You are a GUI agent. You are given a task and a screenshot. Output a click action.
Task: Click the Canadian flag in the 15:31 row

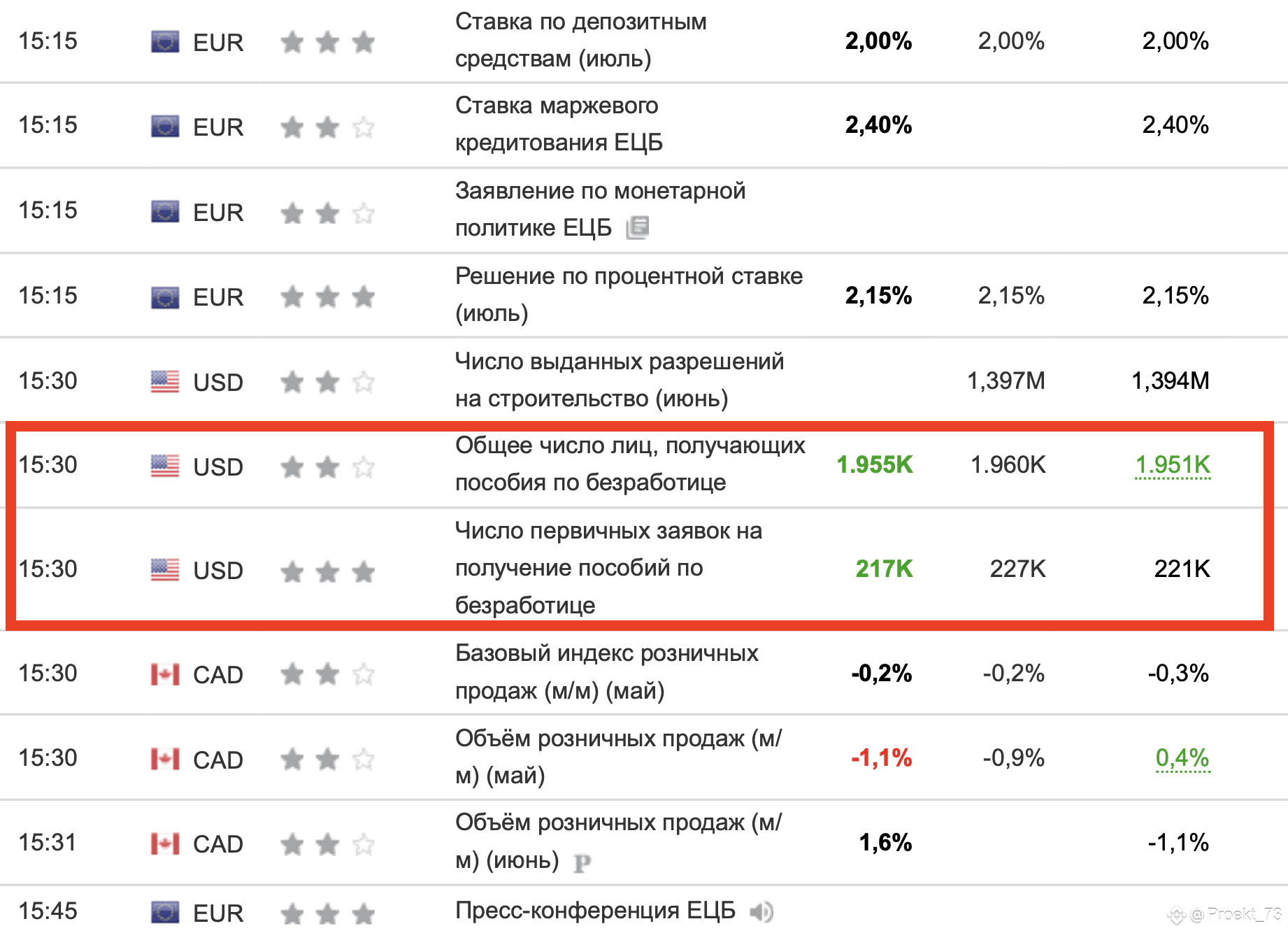[165, 843]
